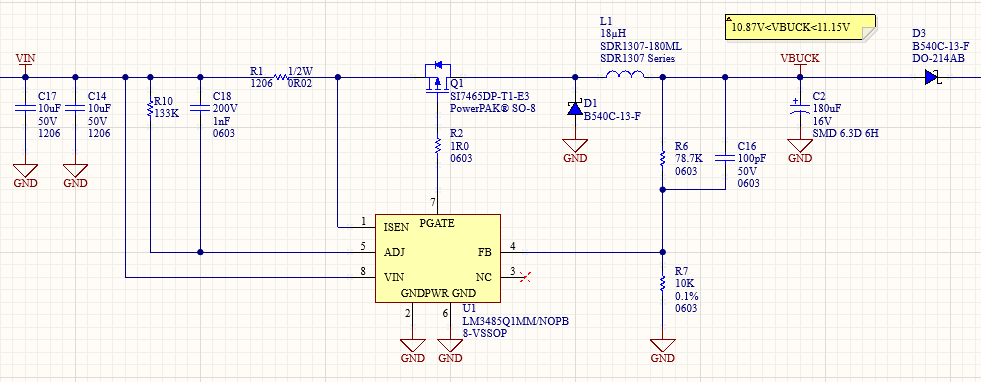
Task: Select the 0.1% tolerance text of R7
Action: coord(687,296)
